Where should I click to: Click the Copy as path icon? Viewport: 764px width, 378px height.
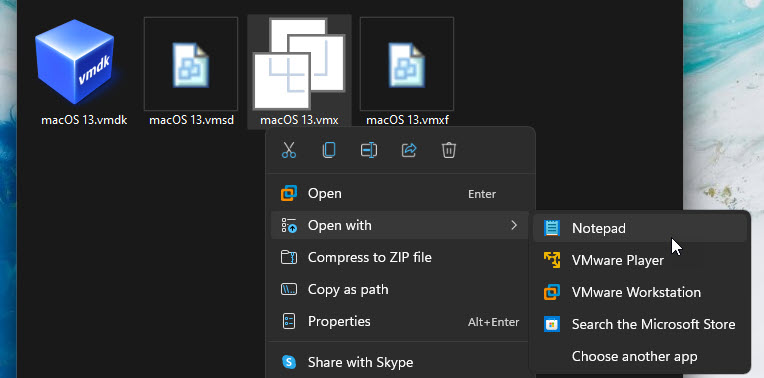tap(289, 289)
